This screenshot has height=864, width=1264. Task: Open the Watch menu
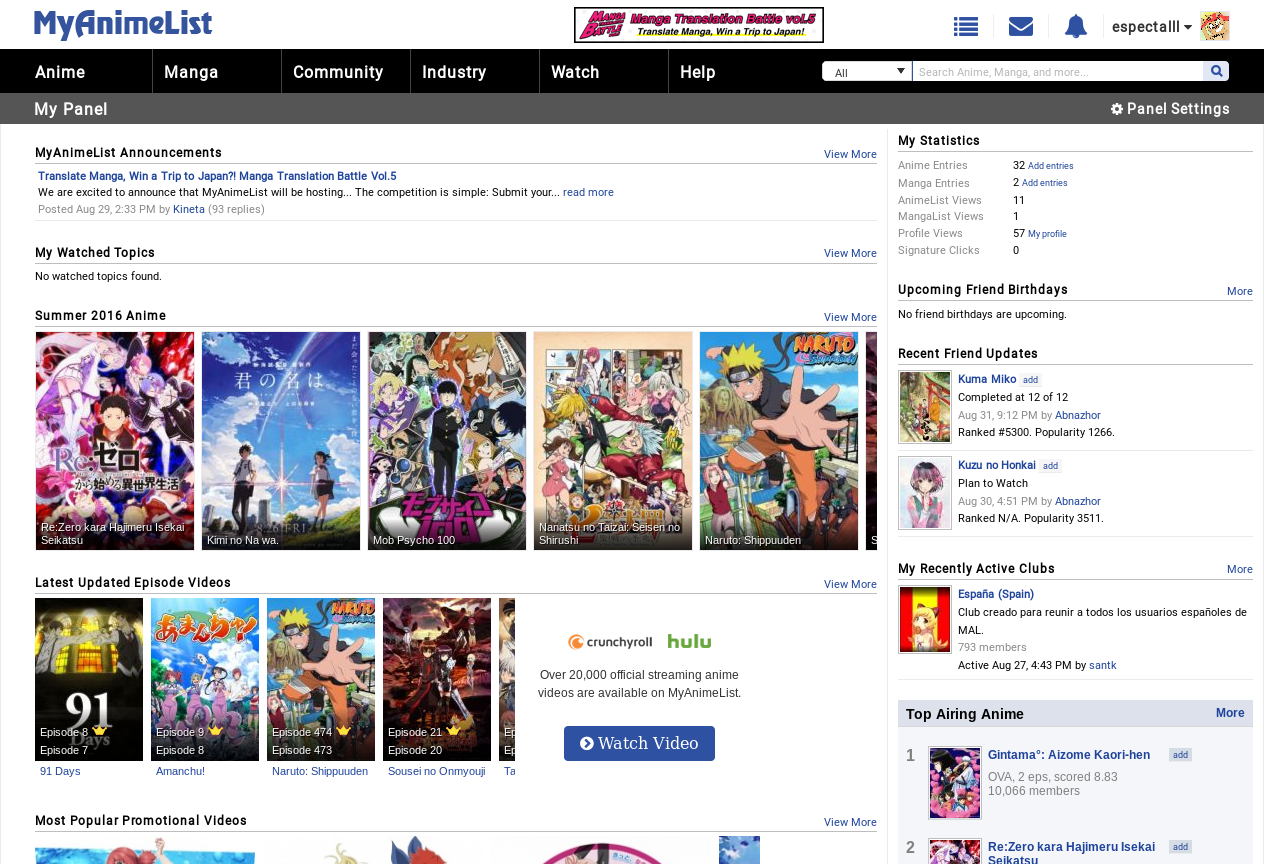click(575, 72)
